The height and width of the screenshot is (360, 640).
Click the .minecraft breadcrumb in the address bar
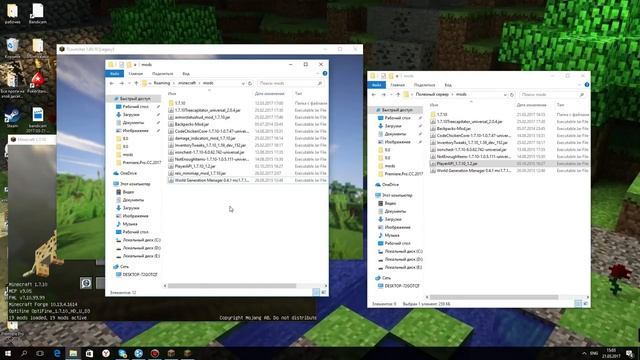pyautogui.click(x=187, y=83)
